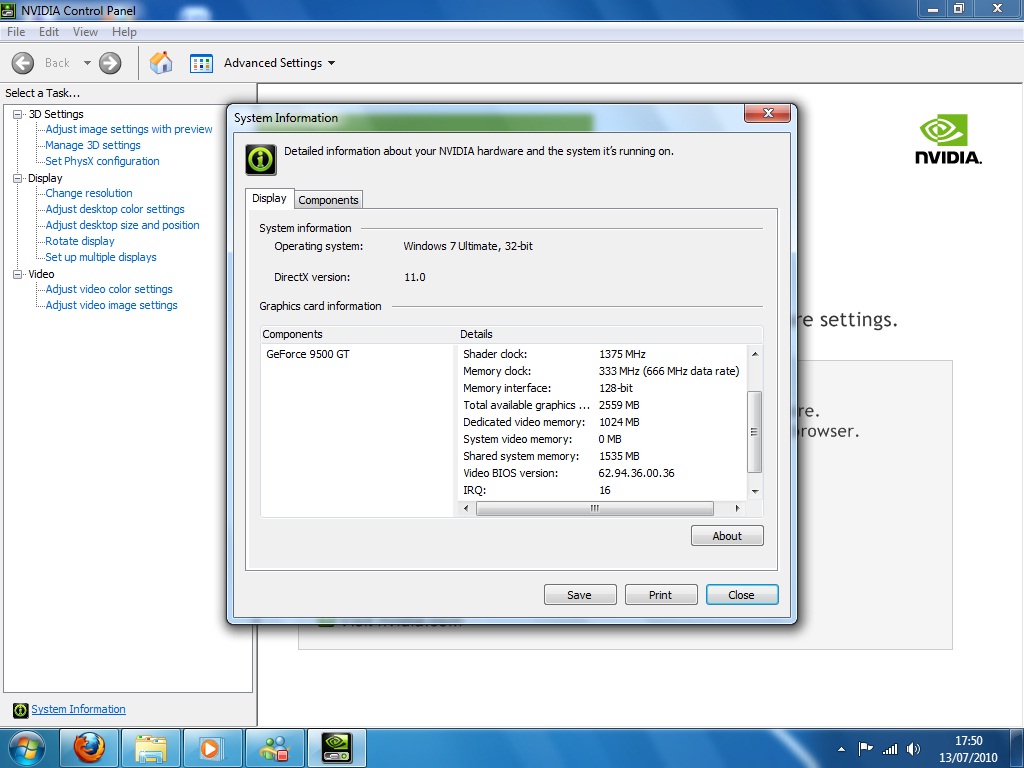Close the System Information dialog with X
This screenshot has width=1024, height=768.
tap(767, 113)
